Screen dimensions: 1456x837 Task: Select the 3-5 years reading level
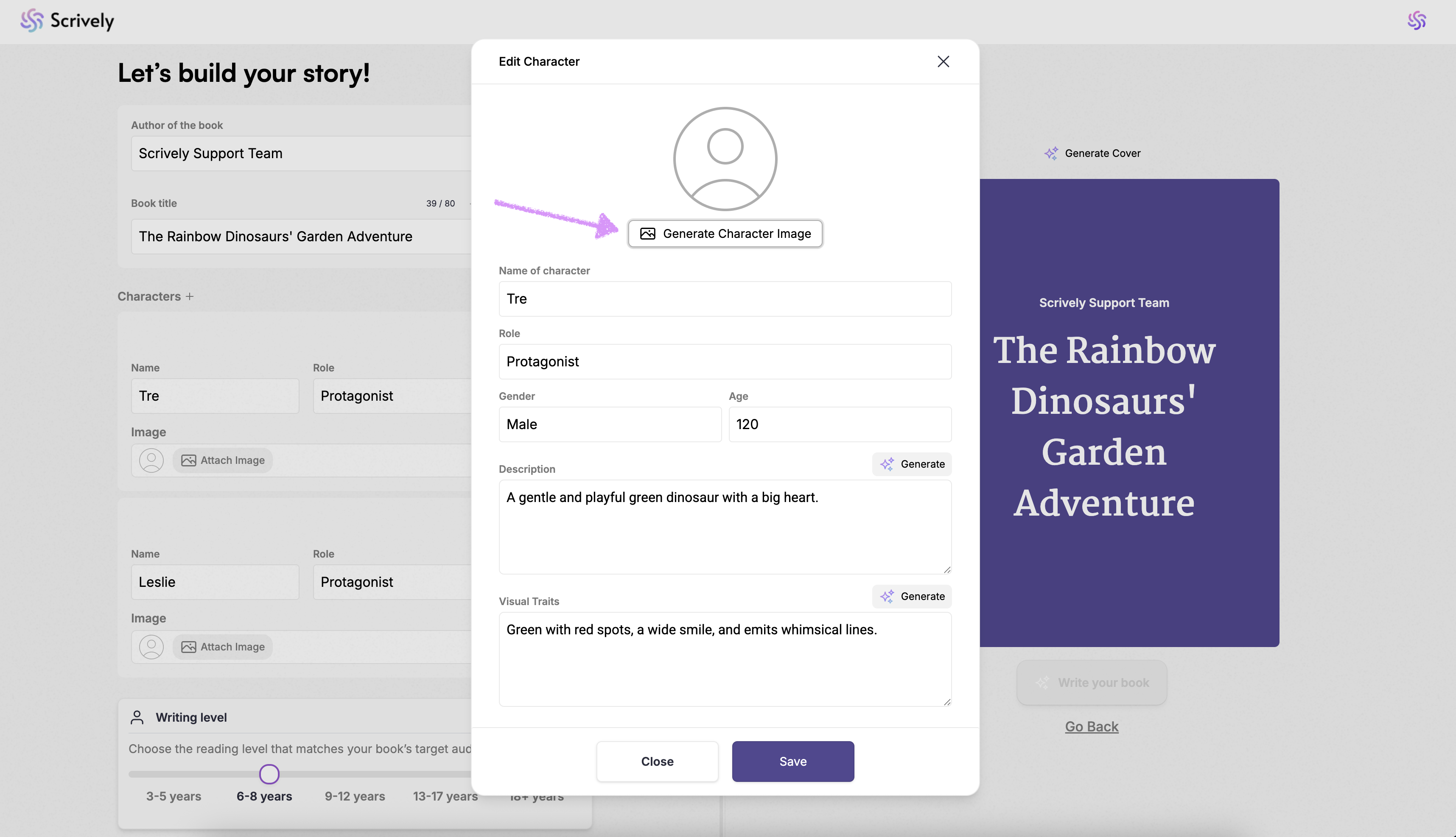click(x=174, y=796)
